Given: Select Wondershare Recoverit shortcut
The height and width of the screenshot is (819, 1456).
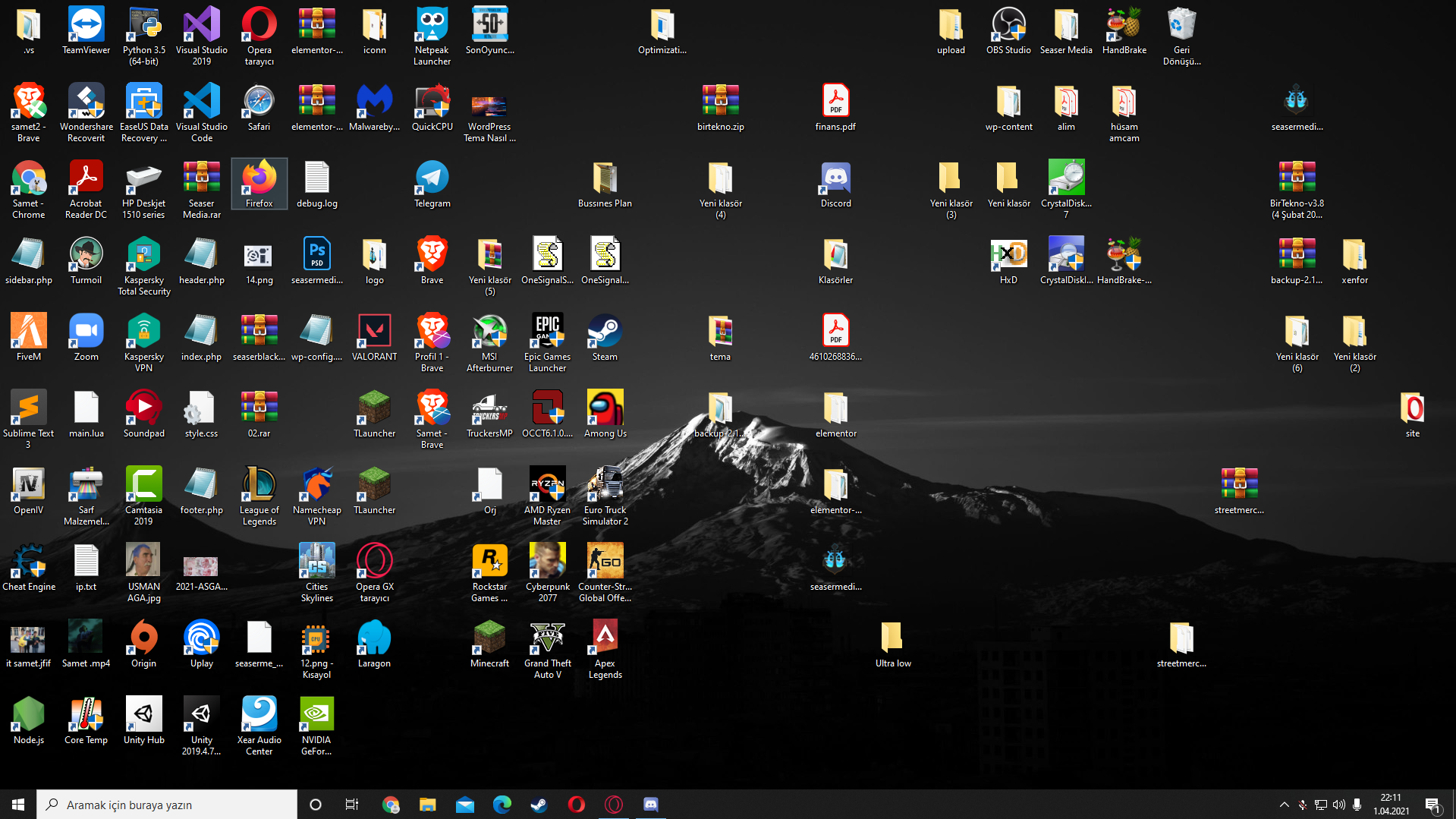Looking at the screenshot, I should click(x=86, y=113).
